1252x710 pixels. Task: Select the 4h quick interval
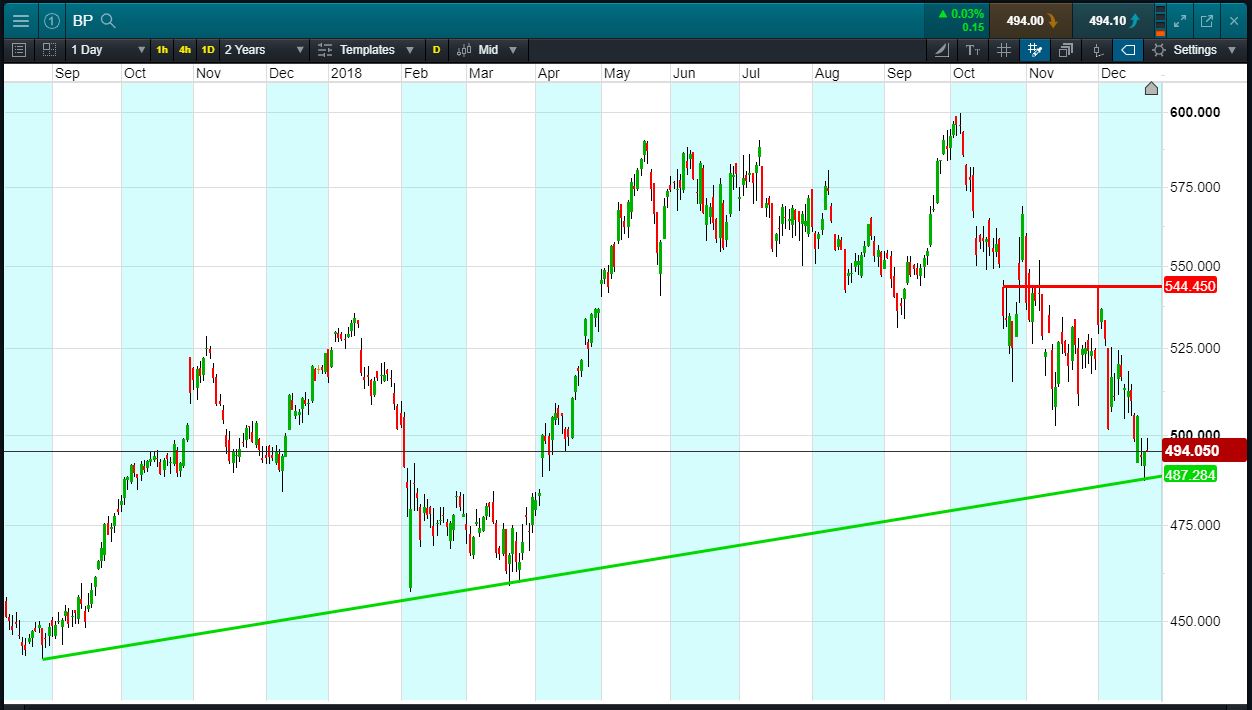(x=185, y=49)
